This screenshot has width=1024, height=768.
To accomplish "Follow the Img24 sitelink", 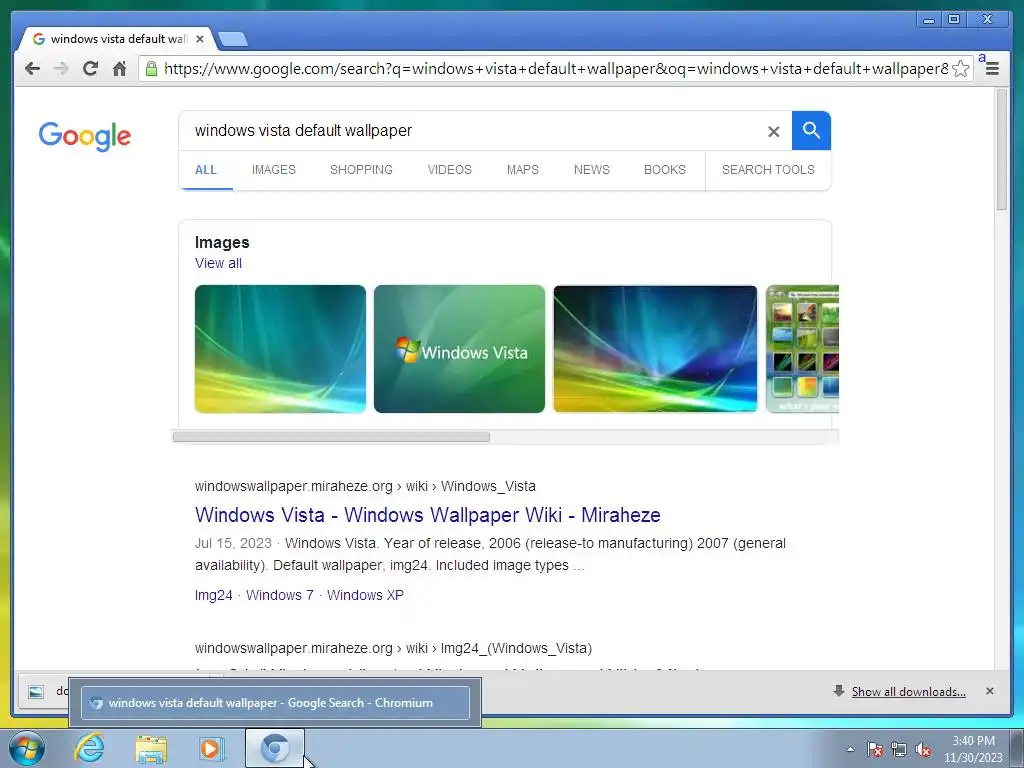I will 214,595.
